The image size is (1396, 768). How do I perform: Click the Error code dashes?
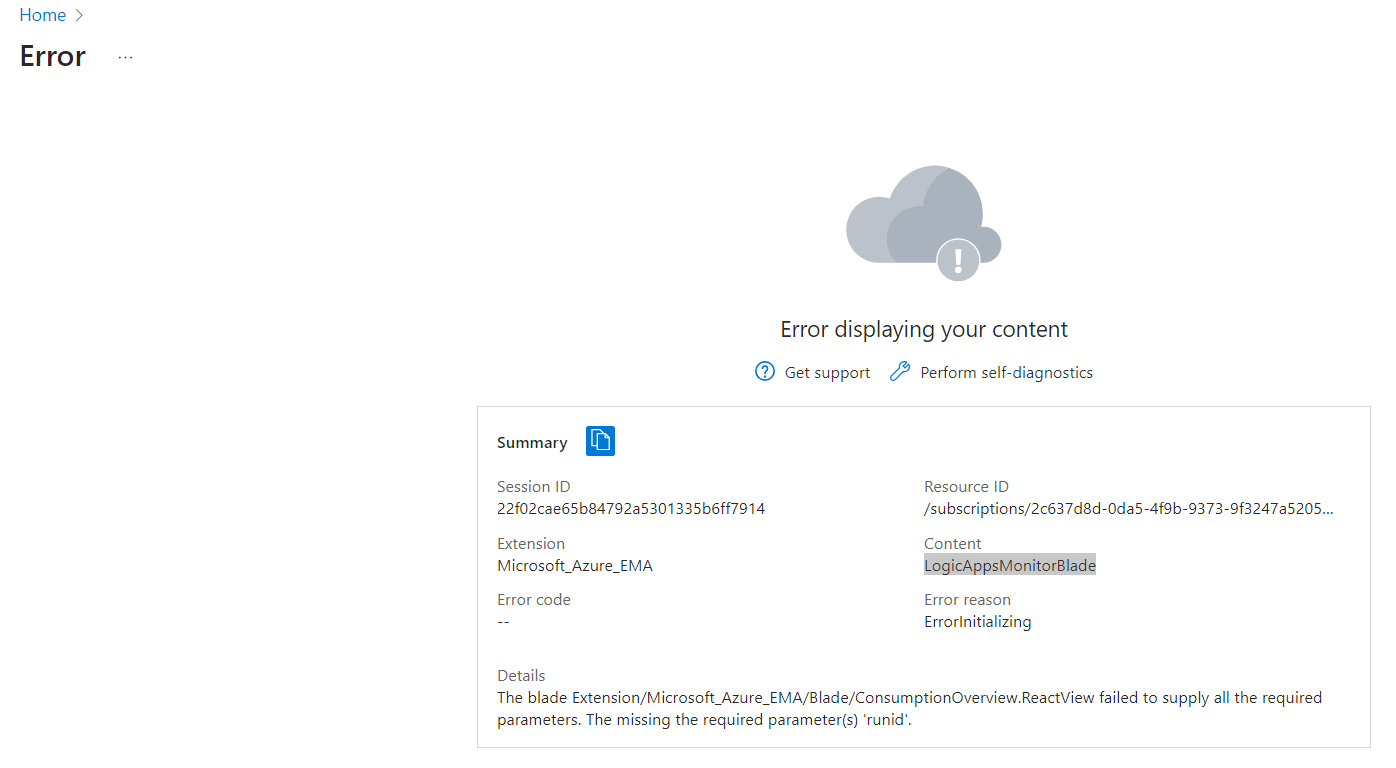[x=502, y=621]
